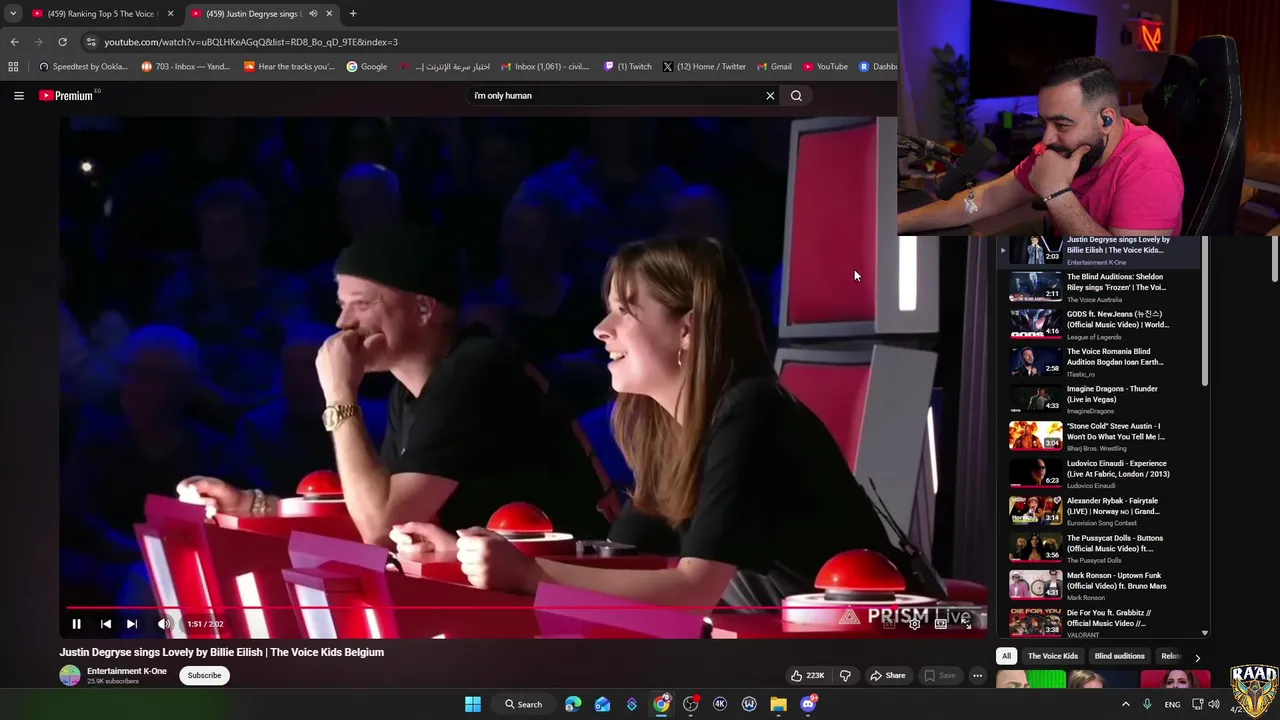Viewport: 1280px width, 720px height.
Task: Open Chrome apps grid shortcut
Action: point(13,67)
